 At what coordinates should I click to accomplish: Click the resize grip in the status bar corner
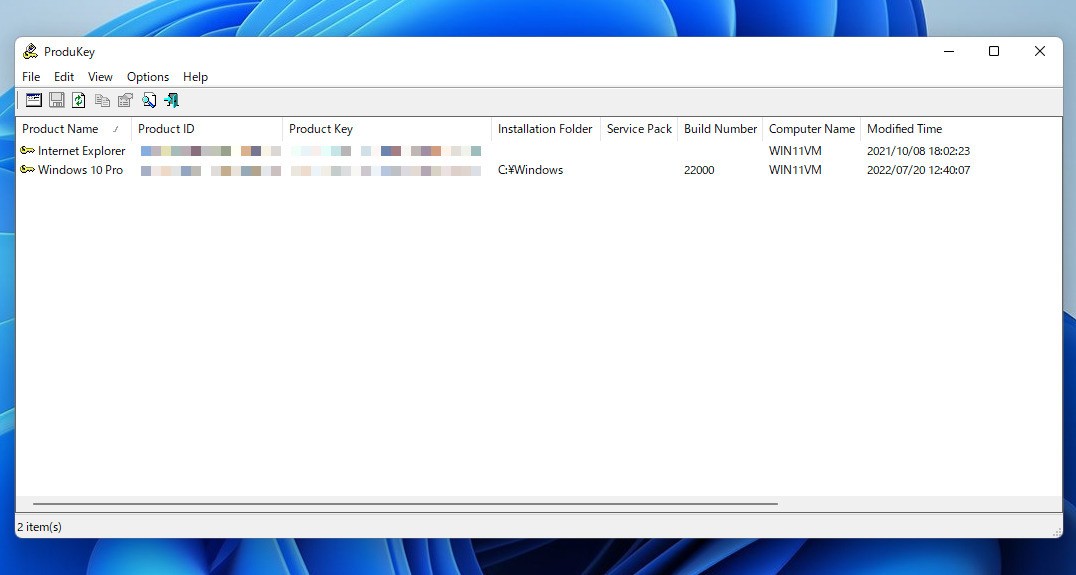click(x=1056, y=531)
